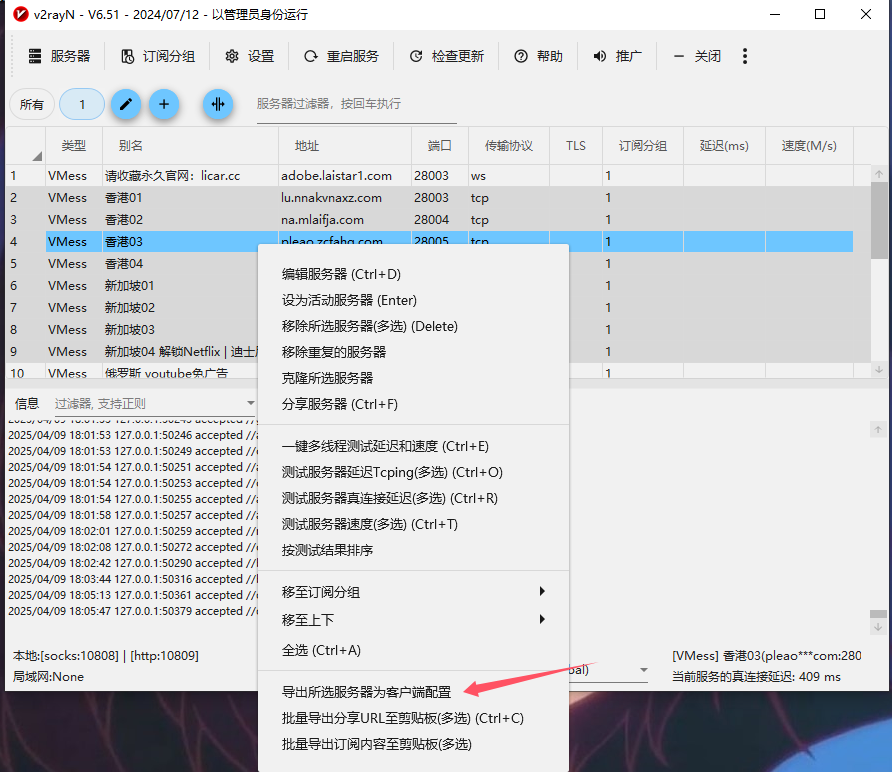Click the auto column width icon
Image resolution: width=892 pixels, height=772 pixels.
pyautogui.click(x=218, y=104)
